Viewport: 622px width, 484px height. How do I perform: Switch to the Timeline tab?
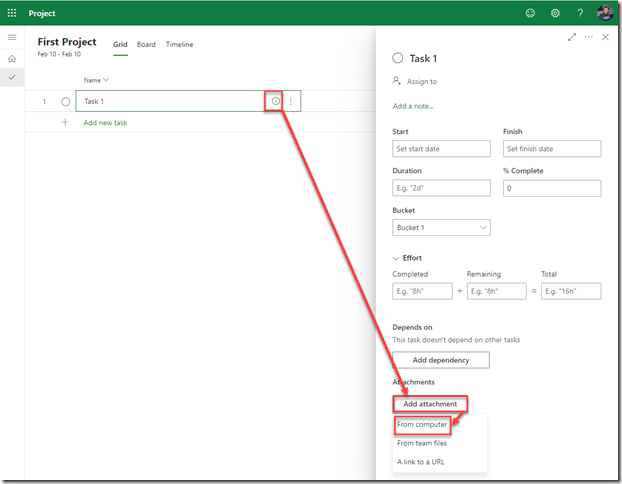point(180,45)
